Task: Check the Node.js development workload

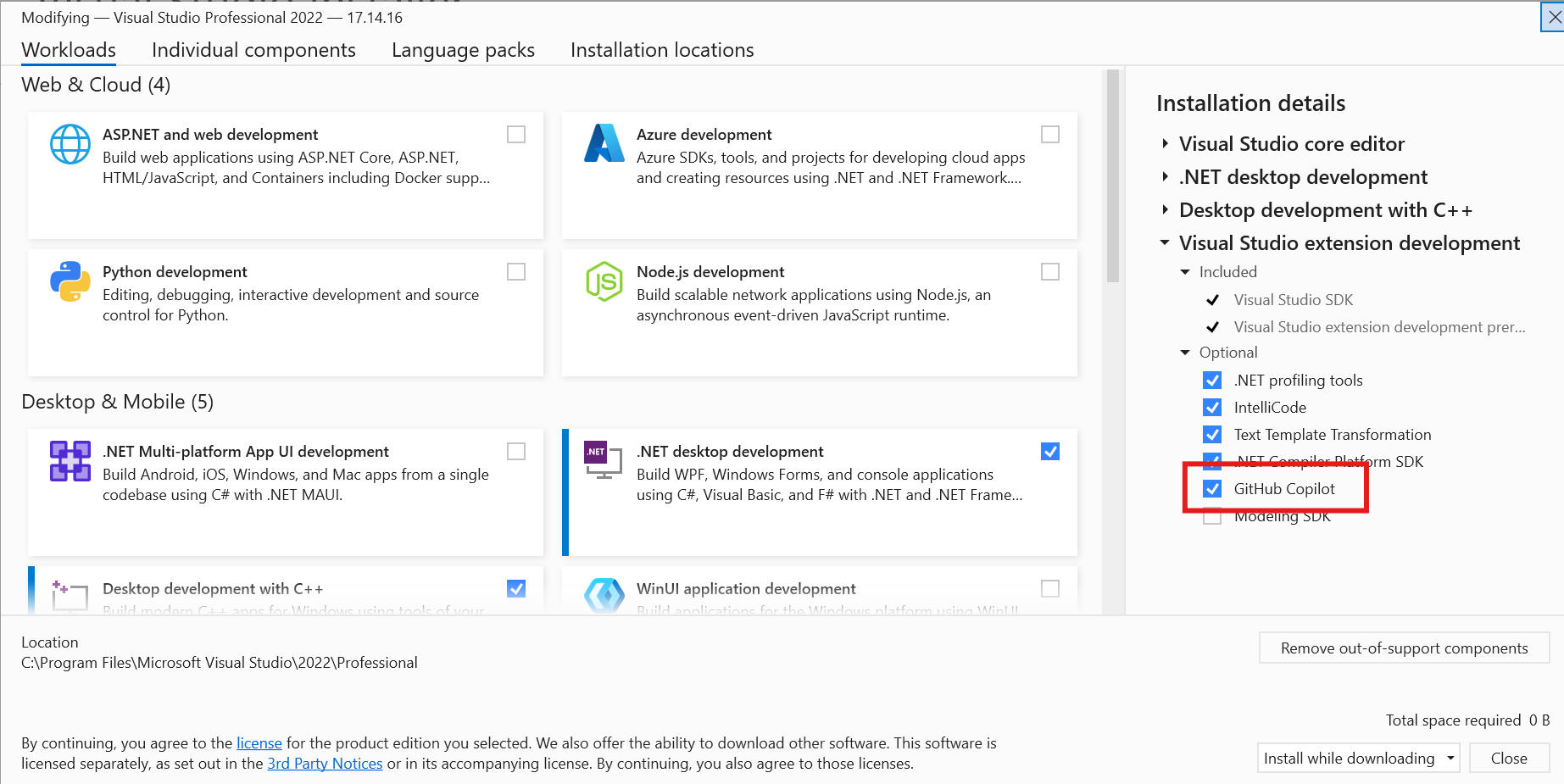Action: [x=1050, y=272]
